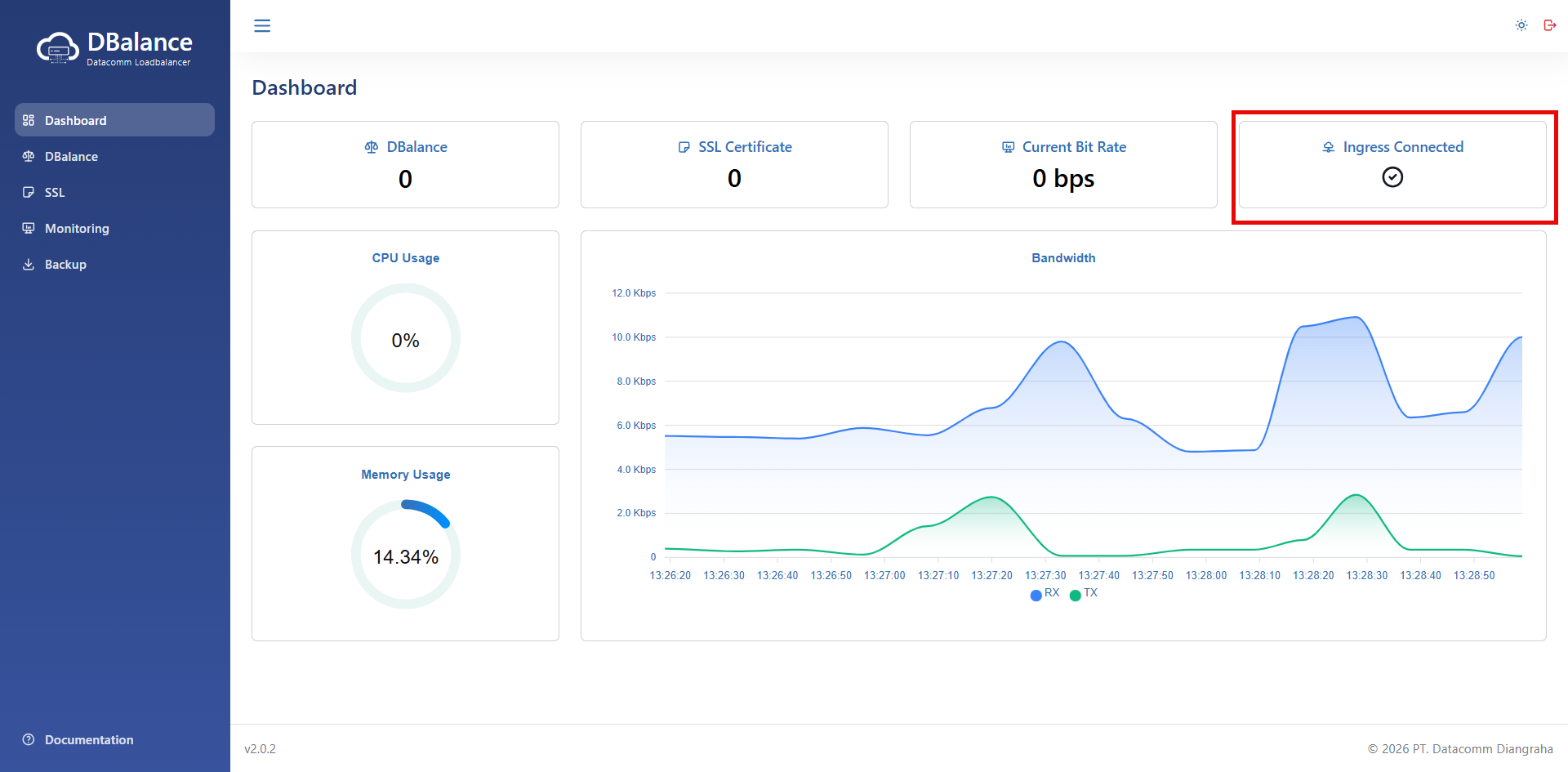Screen dimensions: 1568x772
Task: Toggle the hamburger sidebar menu
Action: pos(262,26)
